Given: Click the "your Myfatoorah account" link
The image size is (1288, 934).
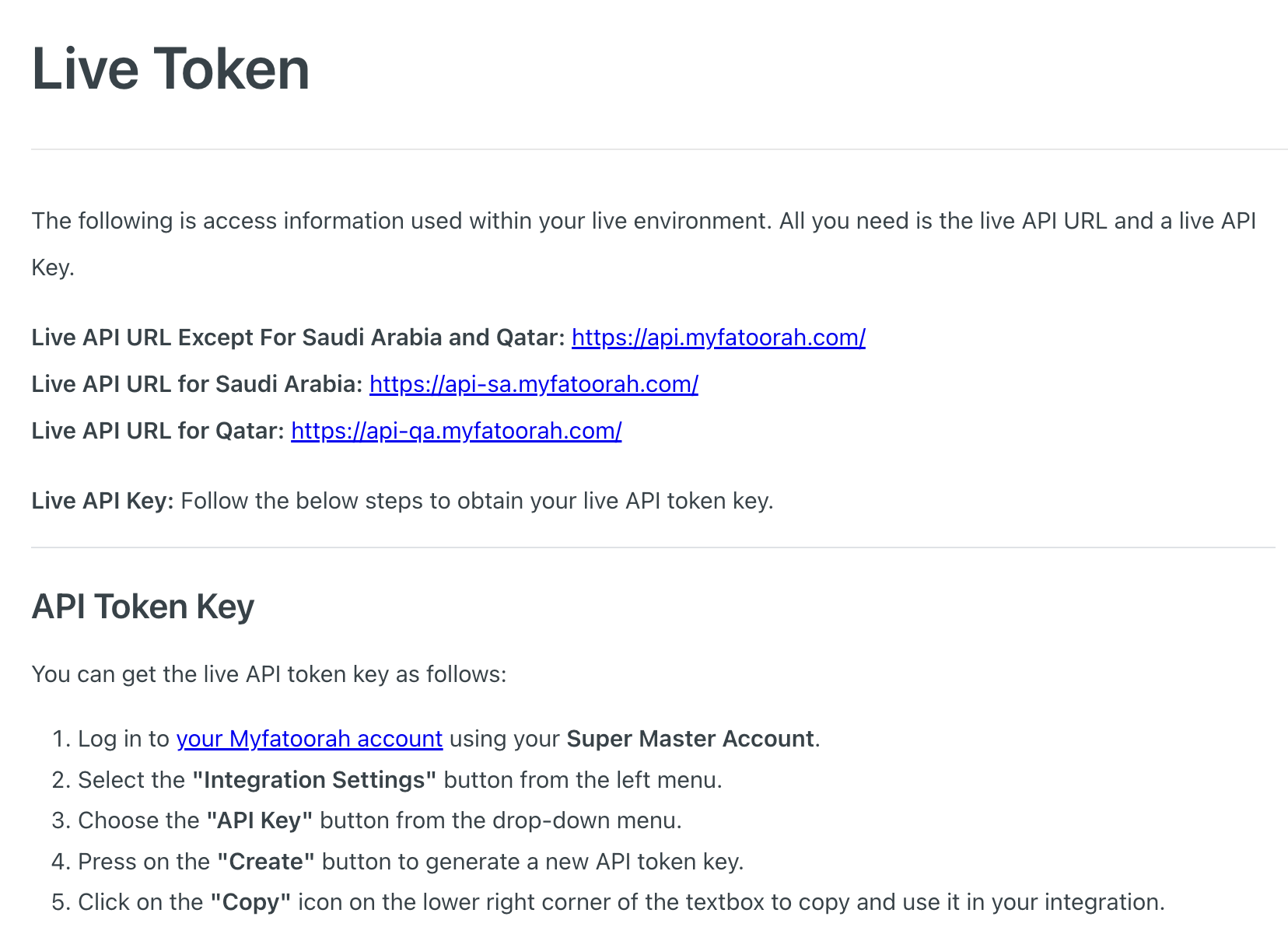Looking at the screenshot, I should click(x=309, y=739).
